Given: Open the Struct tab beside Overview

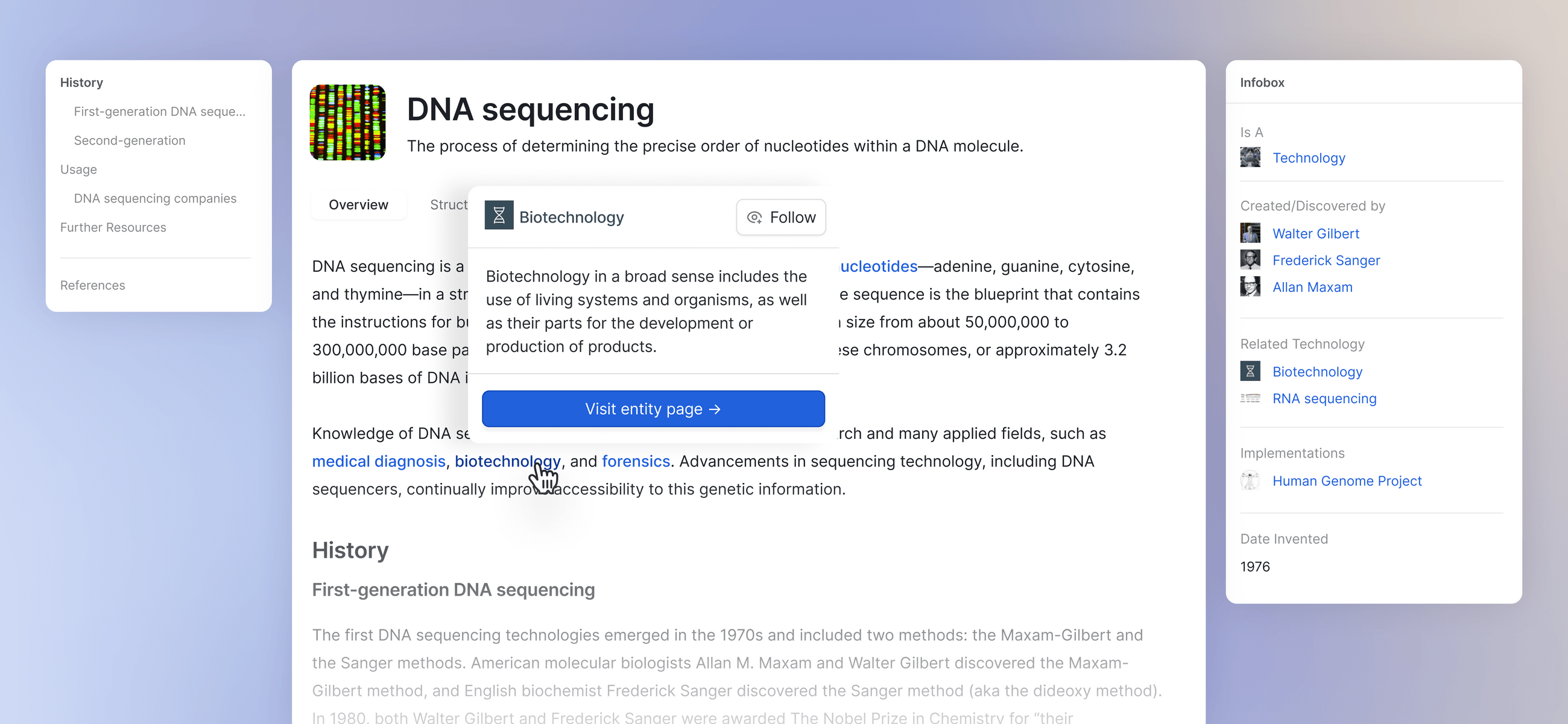Looking at the screenshot, I should point(449,204).
